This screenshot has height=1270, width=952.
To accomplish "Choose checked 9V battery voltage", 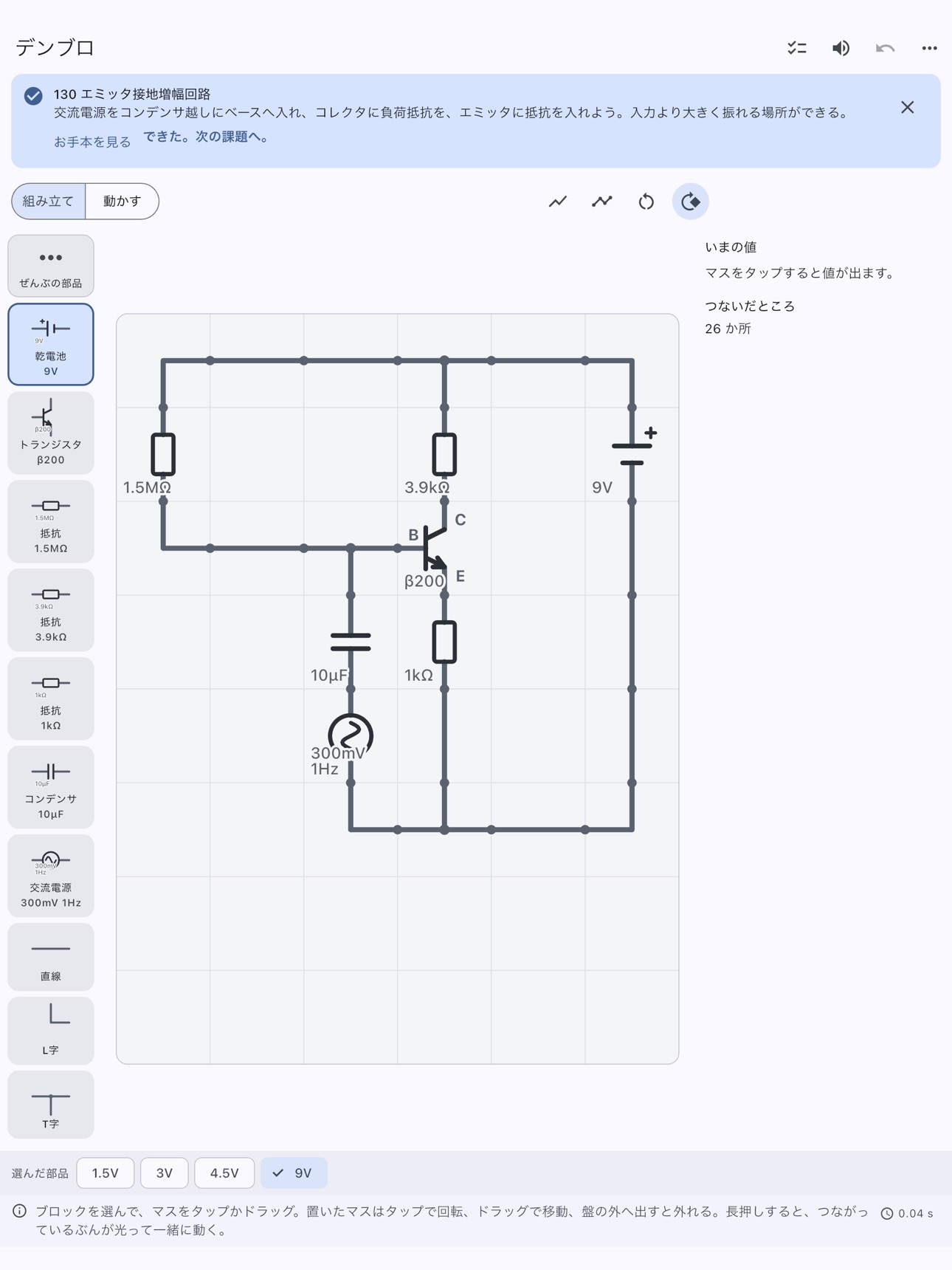I will click(x=294, y=1173).
